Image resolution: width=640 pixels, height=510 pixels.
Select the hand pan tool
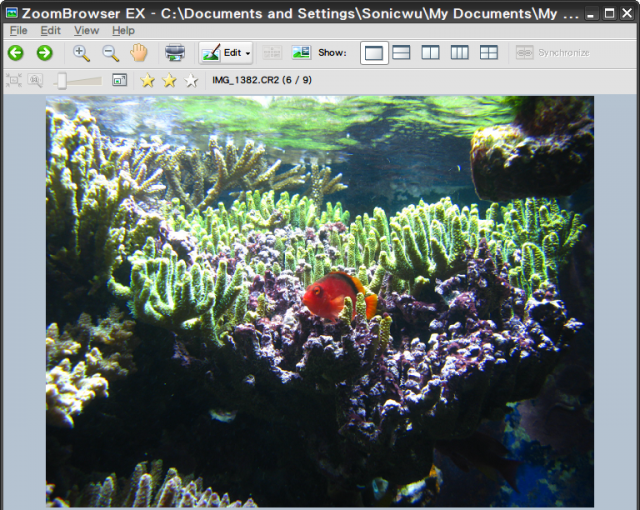coord(139,53)
